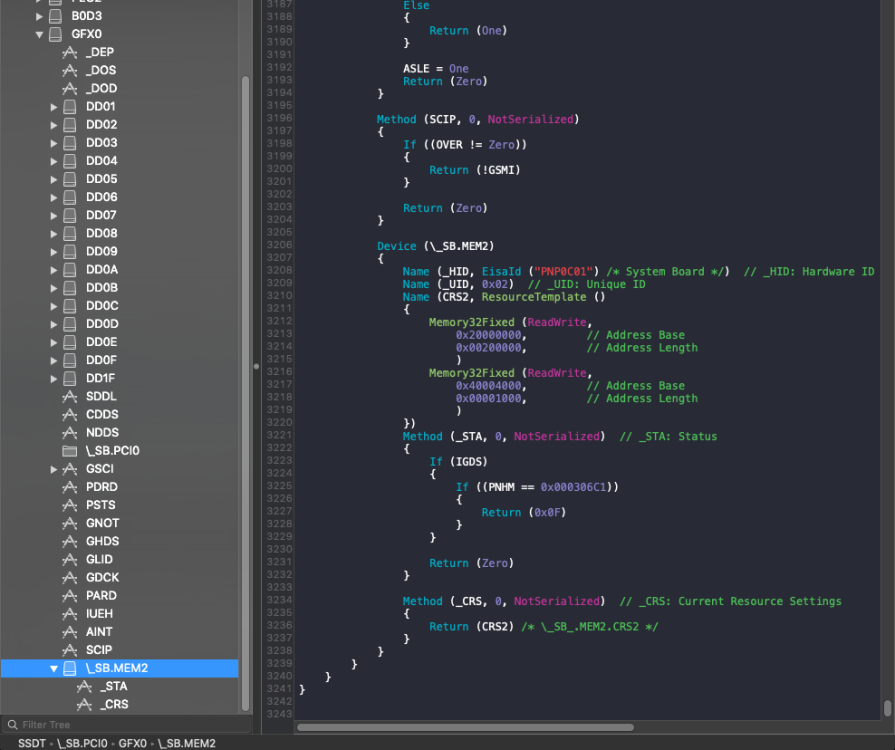The height and width of the screenshot is (750, 895).
Task: Click the 0x20000000 address base value
Action: (x=489, y=335)
